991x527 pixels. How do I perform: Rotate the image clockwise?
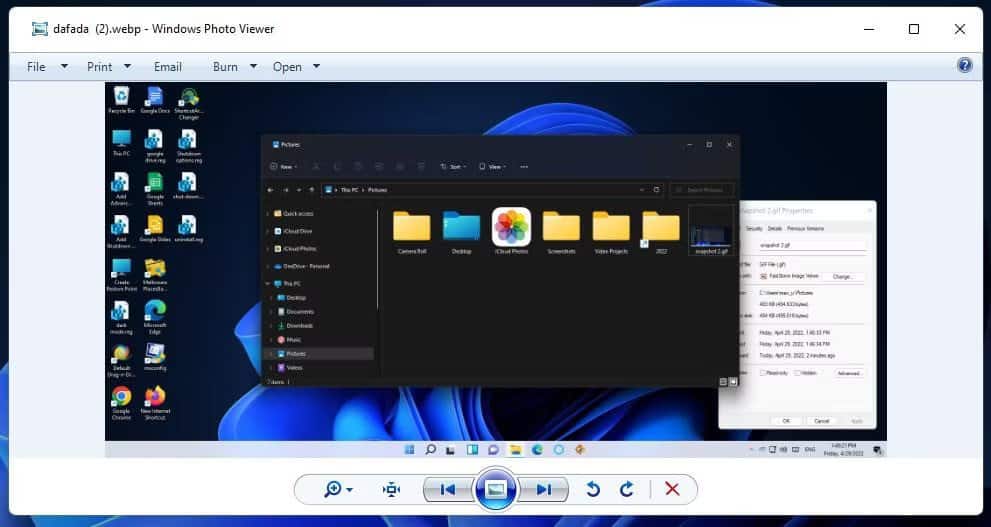[627, 489]
